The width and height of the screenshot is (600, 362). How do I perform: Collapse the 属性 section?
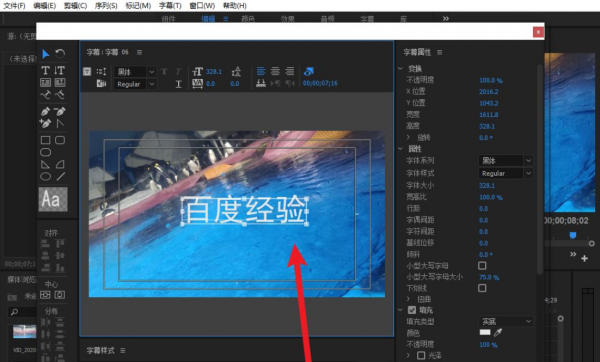coord(400,148)
